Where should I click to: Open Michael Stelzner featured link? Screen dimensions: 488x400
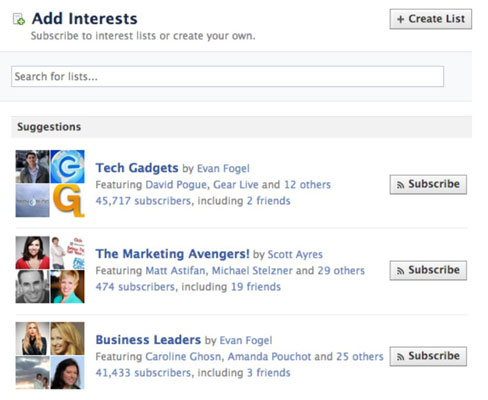(x=252, y=270)
